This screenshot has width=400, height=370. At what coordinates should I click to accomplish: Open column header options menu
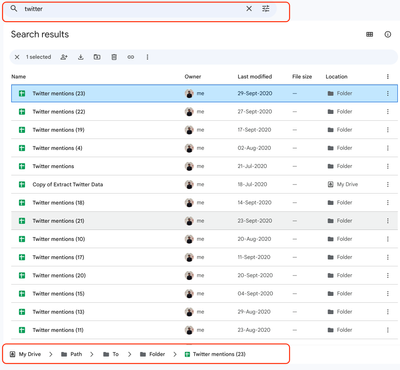[388, 77]
